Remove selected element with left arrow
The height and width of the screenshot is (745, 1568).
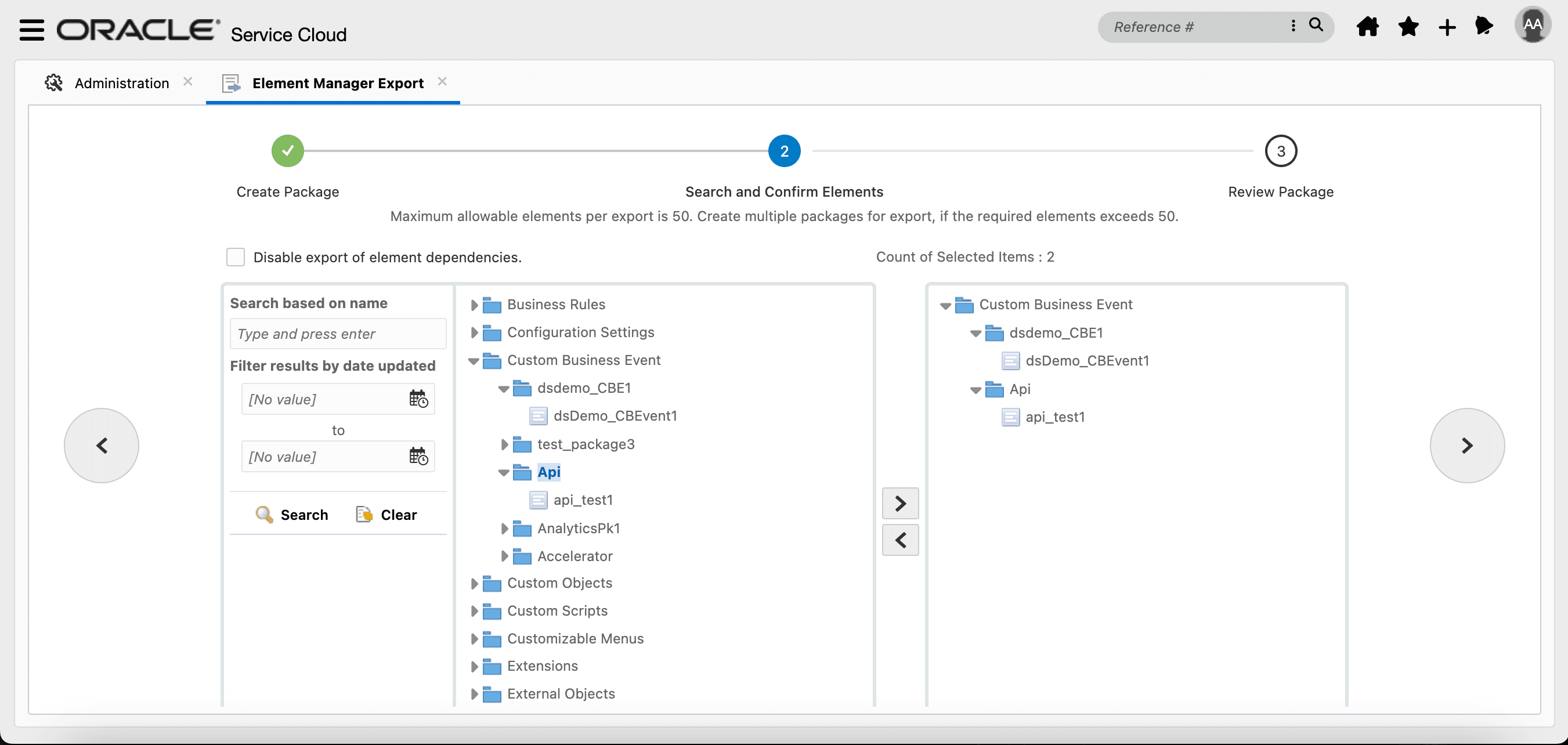(900, 540)
